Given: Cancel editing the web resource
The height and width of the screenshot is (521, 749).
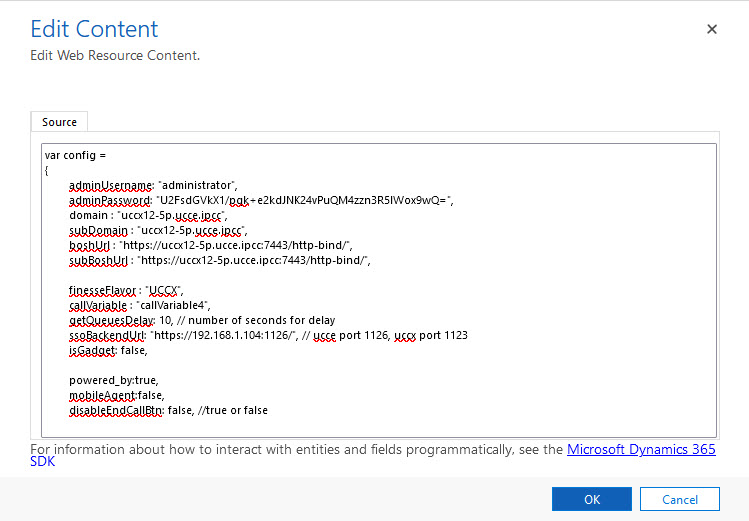Looking at the screenshot, I should tap(680, 499).
